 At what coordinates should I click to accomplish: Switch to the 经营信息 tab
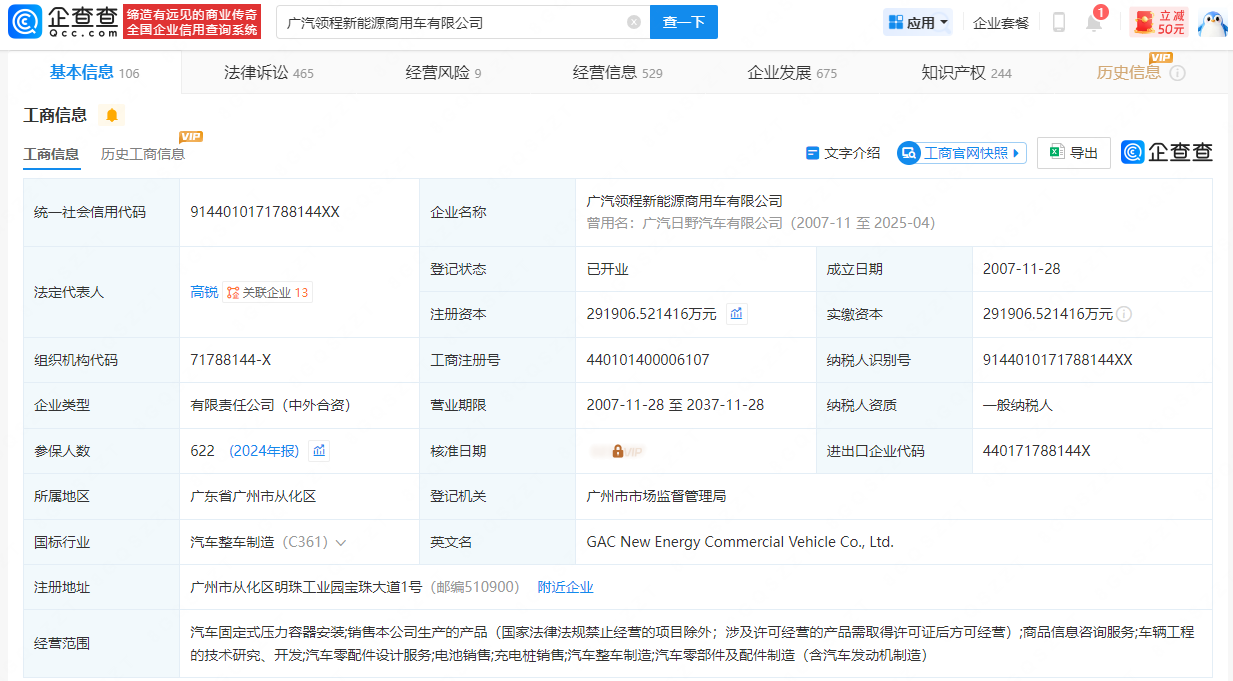pyautogui.click(x=617, y=72)
